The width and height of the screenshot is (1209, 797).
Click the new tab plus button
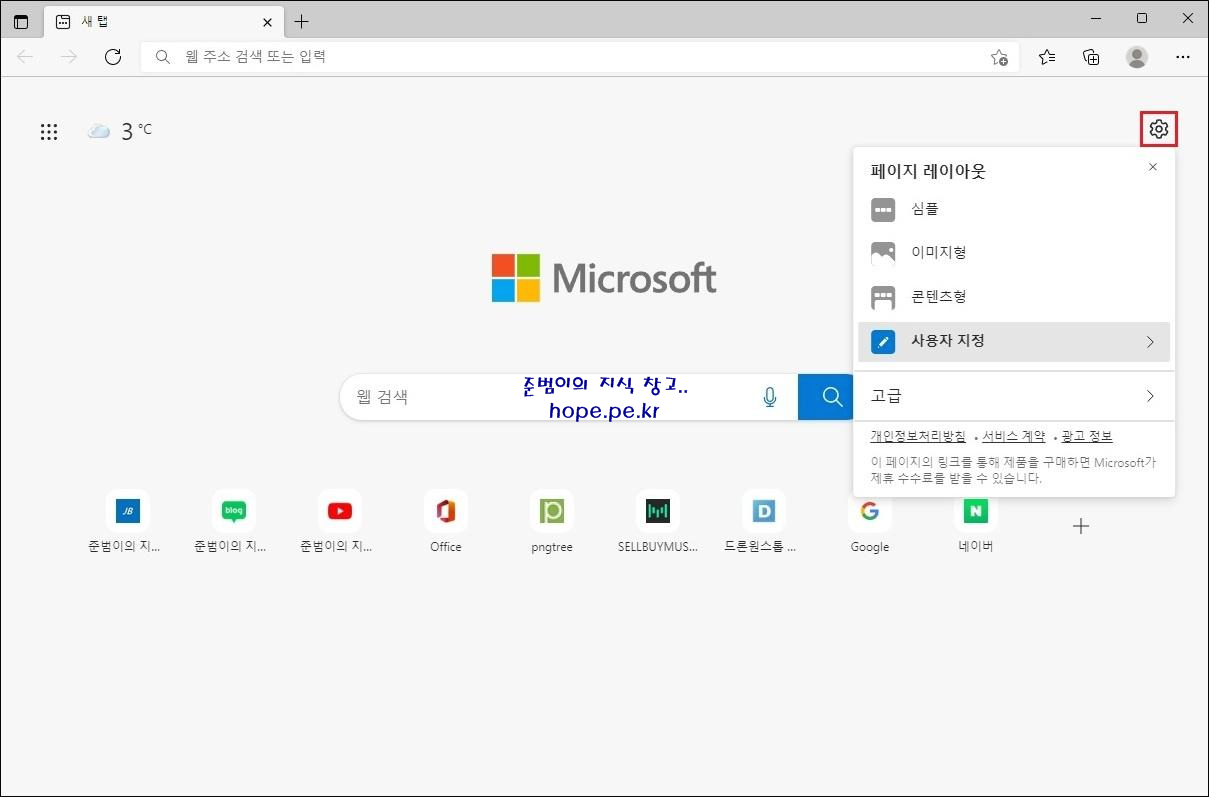[302, 21]
